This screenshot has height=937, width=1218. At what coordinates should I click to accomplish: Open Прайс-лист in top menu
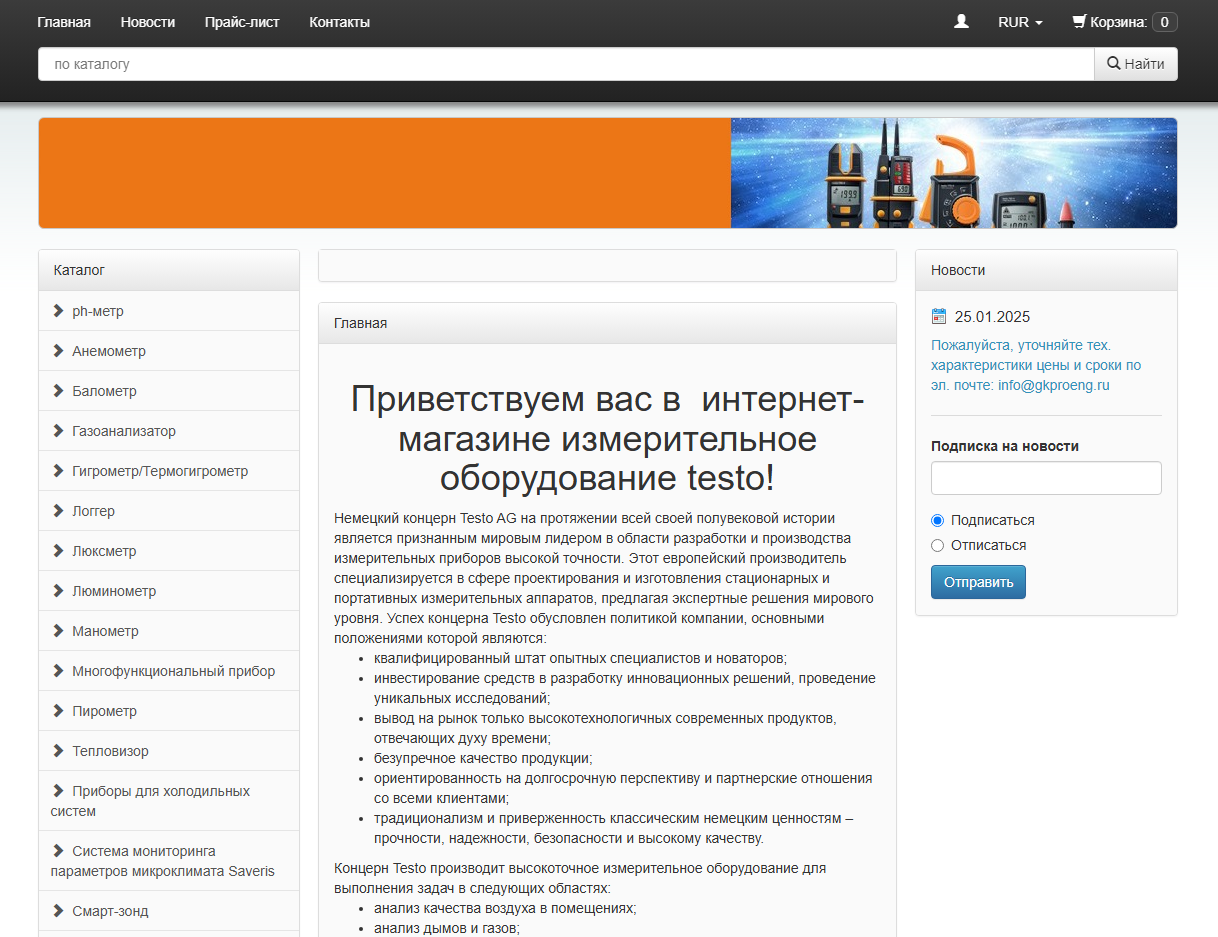pyautogui.click(x=242, y=22)
